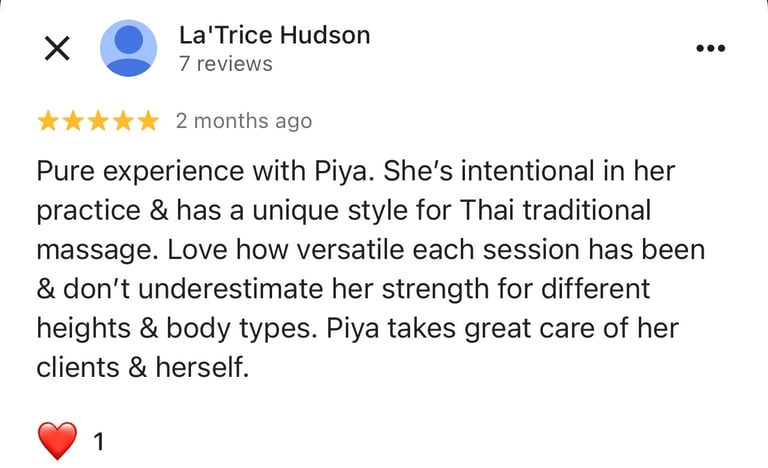
Task: Click the phrase "Pure experience with Piya"
Action: [202, 171]
